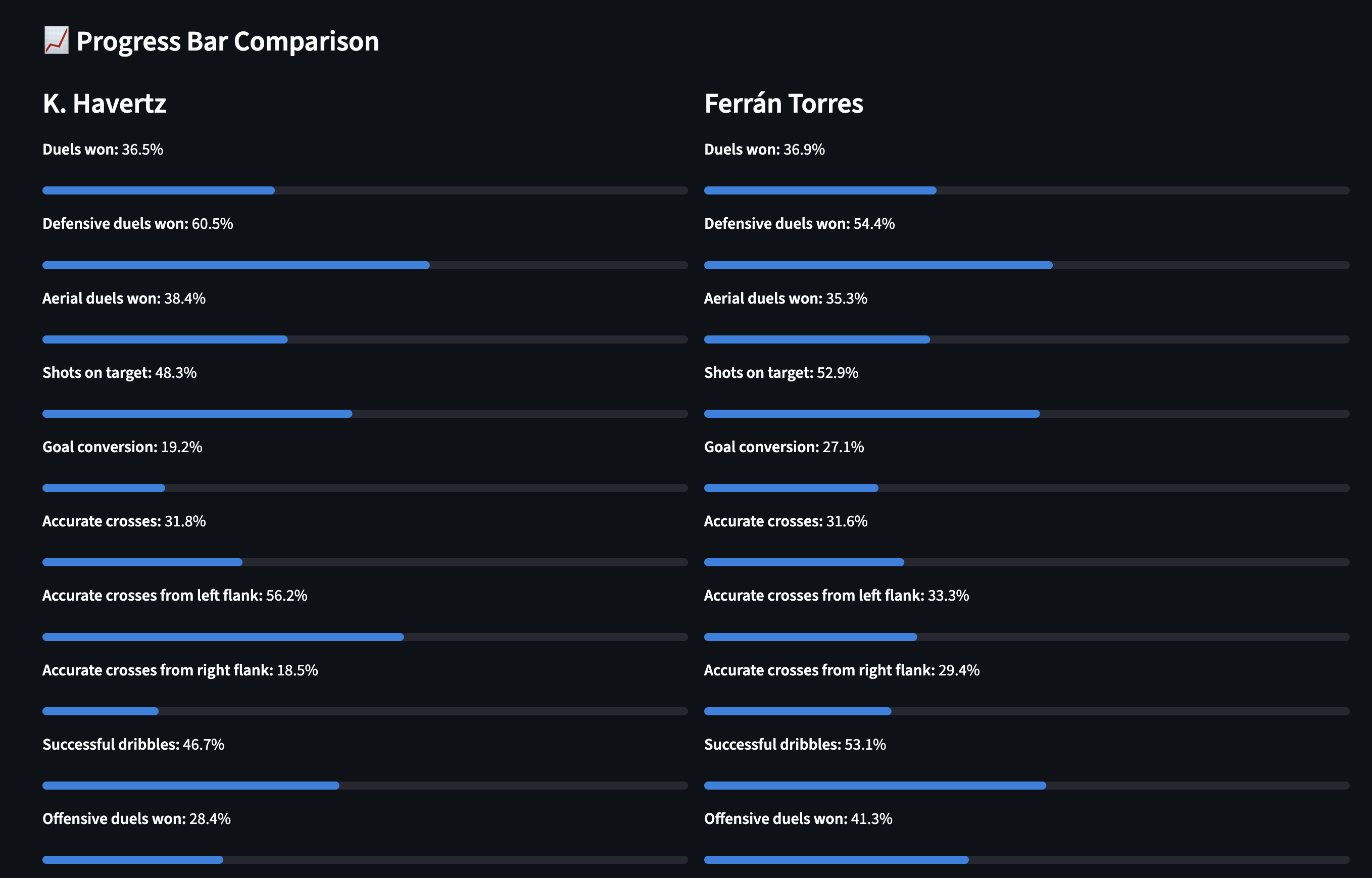Image resolution: width=1372 pixels, height=878 pixels.
Task: Click Torres's Offensive duels won bar
Action: (1026, 860)
